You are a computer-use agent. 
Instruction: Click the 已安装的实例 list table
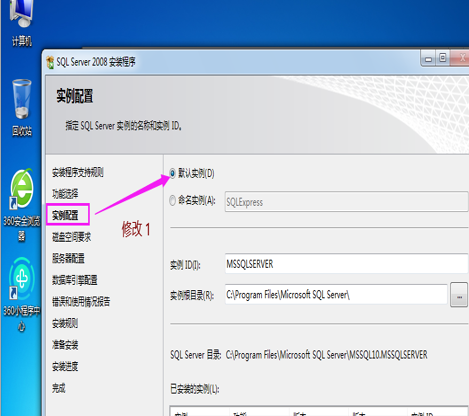[319, 411]
